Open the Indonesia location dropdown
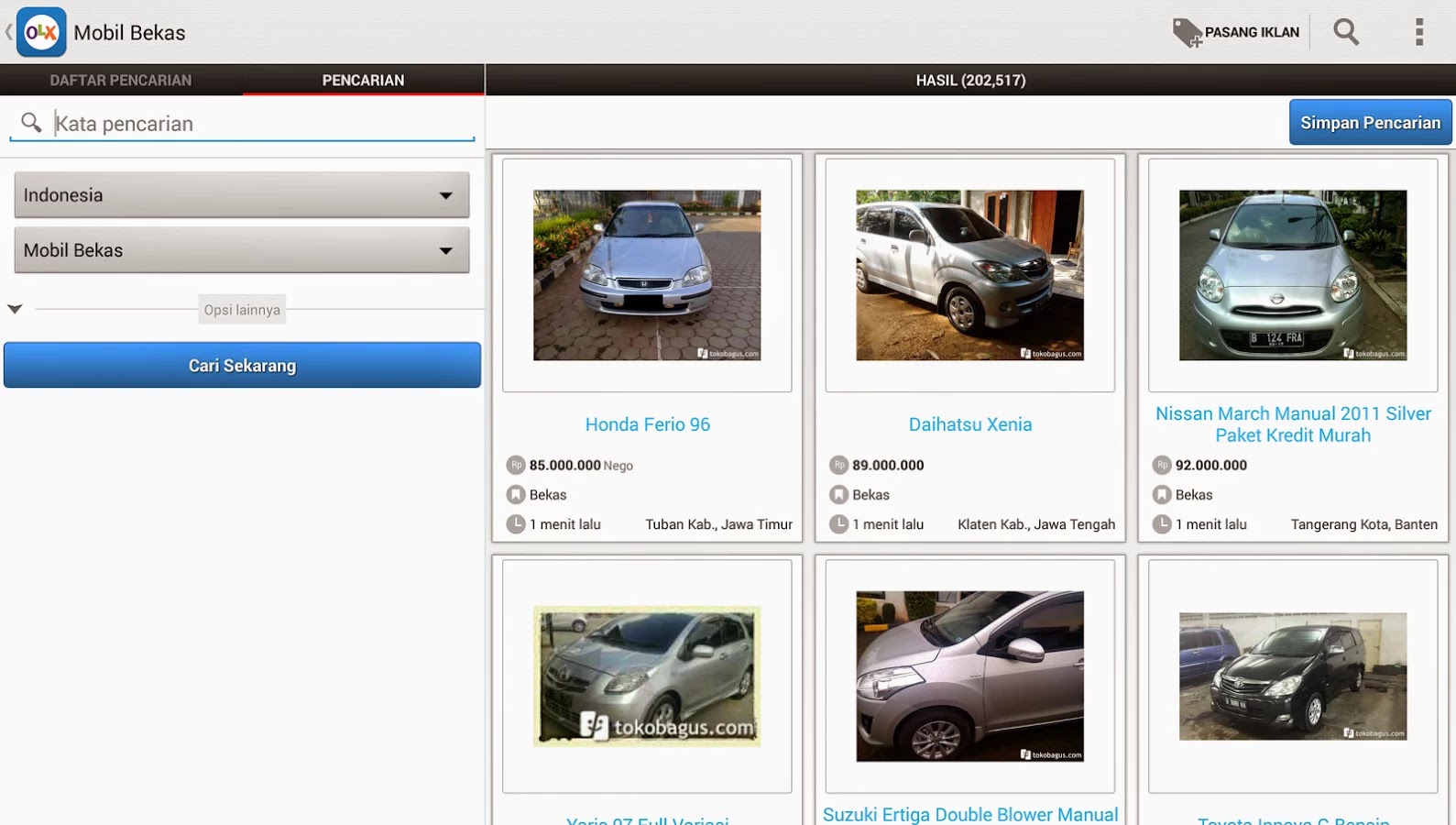The height and width of the screenshot is (825, 1456). tap(242, 195)
